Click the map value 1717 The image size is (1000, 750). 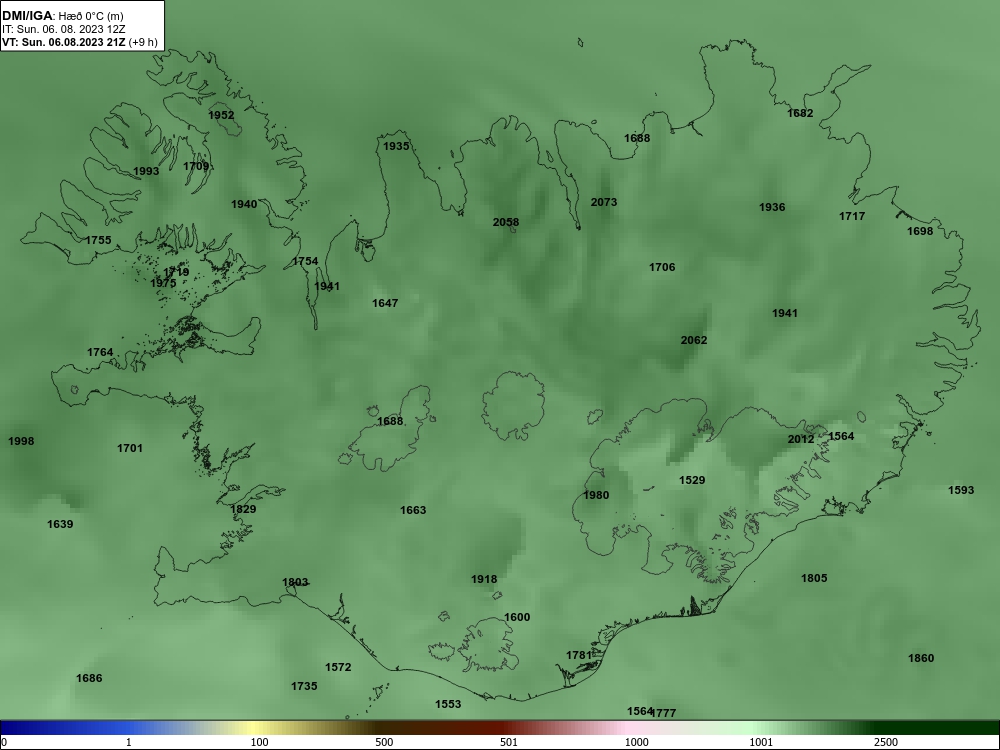point(852,216)
